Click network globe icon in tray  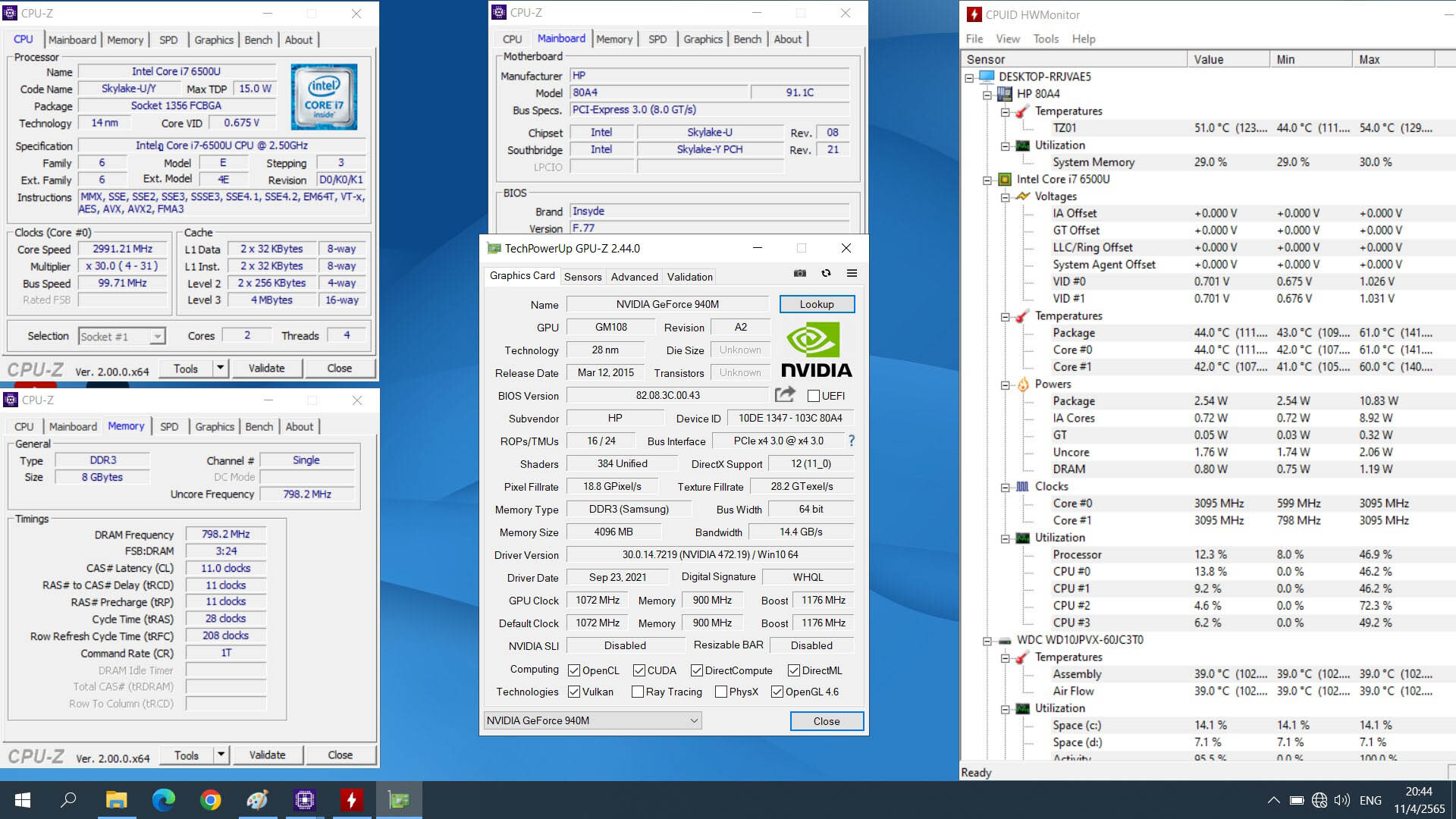tap(1319, 800)
